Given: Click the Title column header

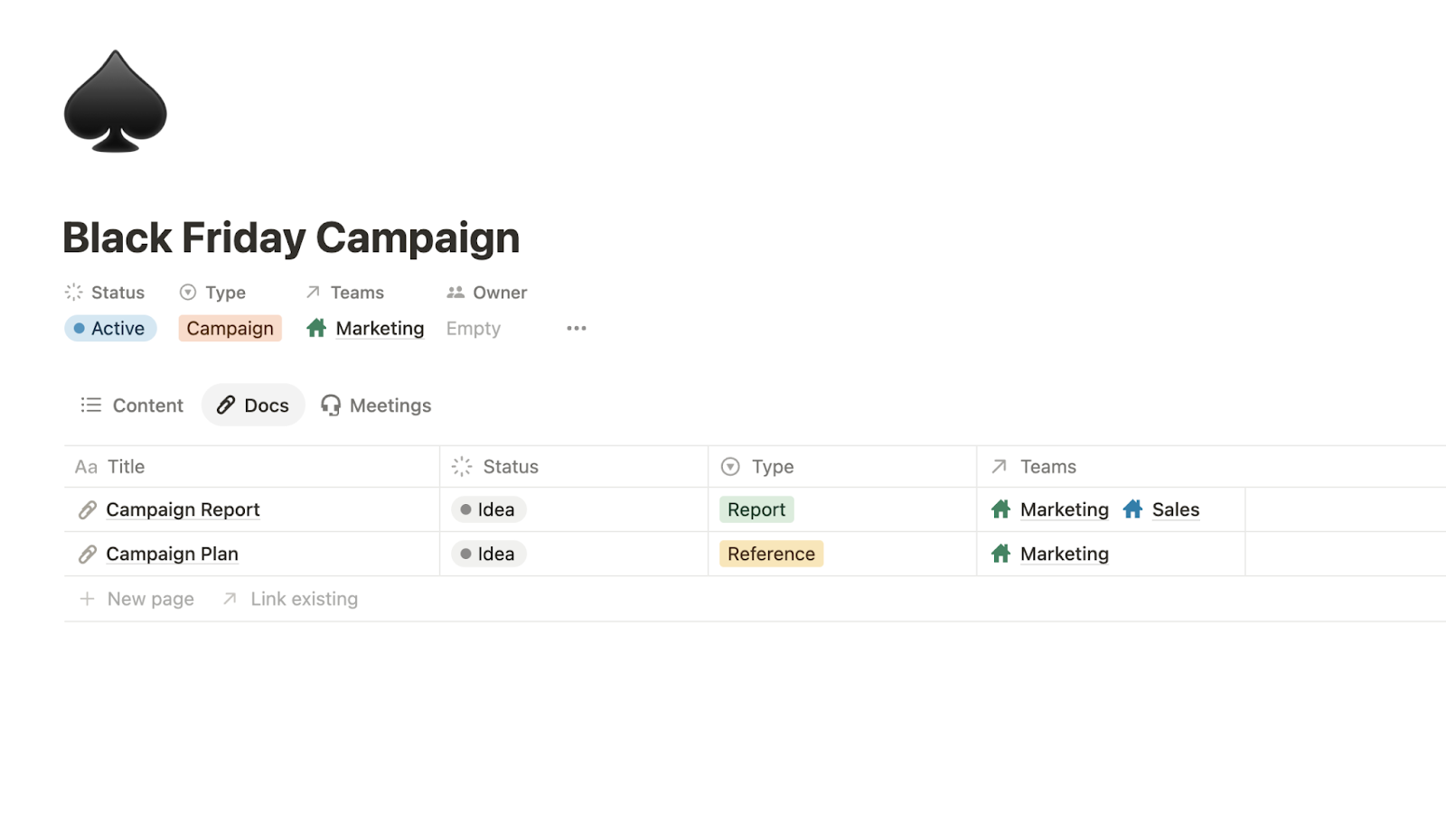Looking at the screenshot, I should coord(126,467).
